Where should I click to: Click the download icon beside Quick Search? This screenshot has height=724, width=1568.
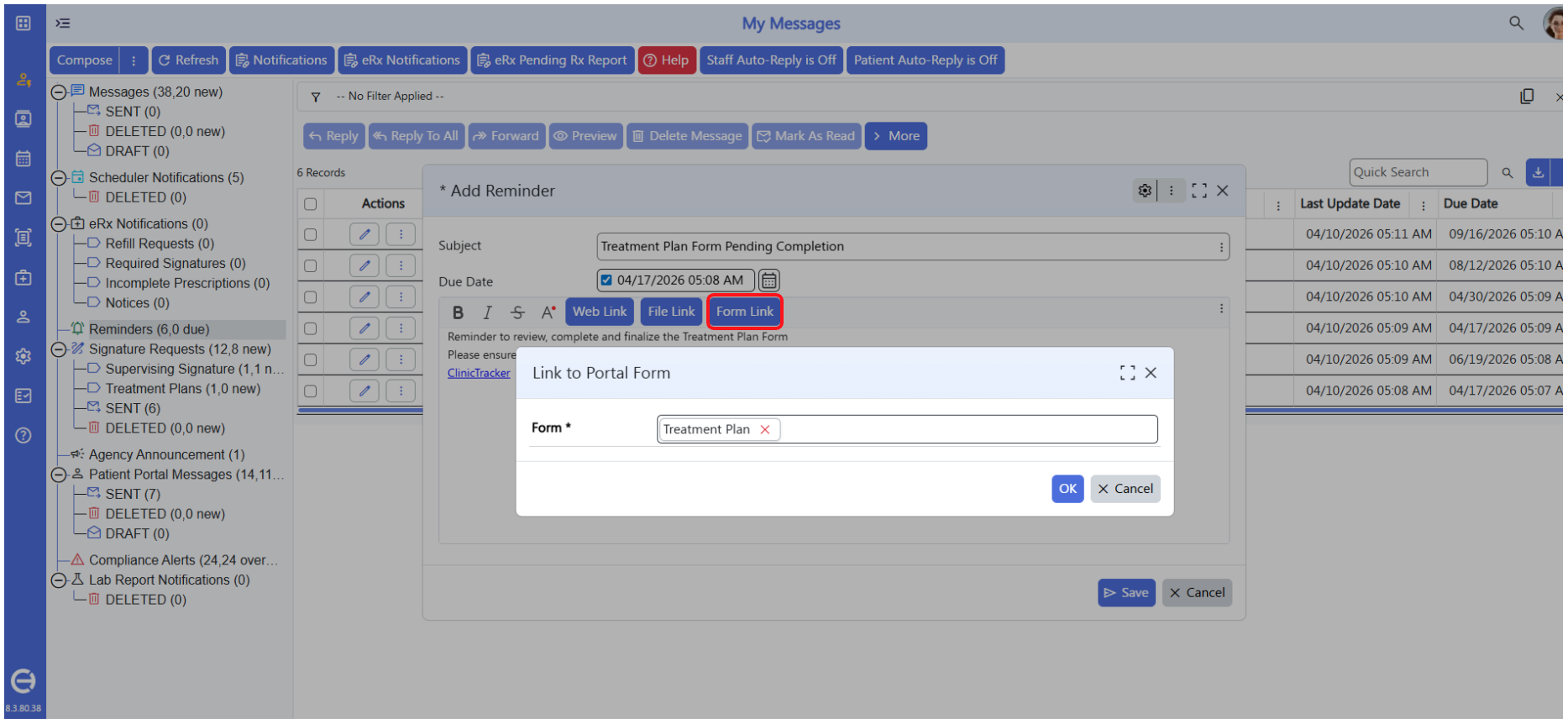(1538, 172)
